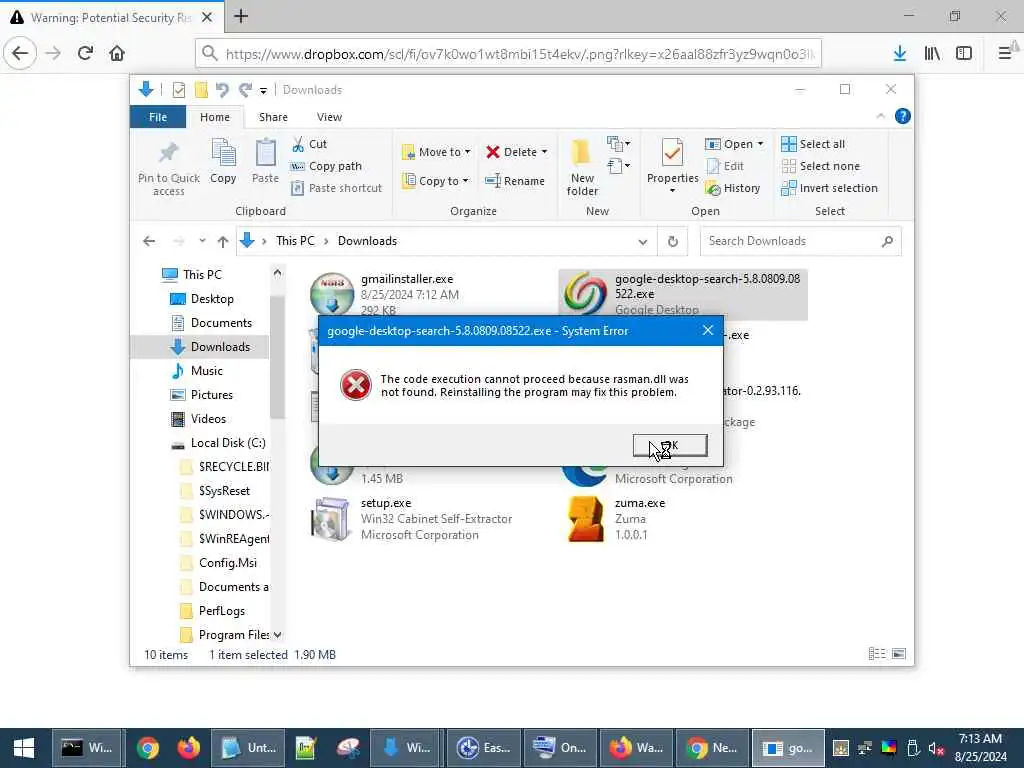Click the Firefox URL bar
Screen dimensions: 1024x768
tap(508, 54)
